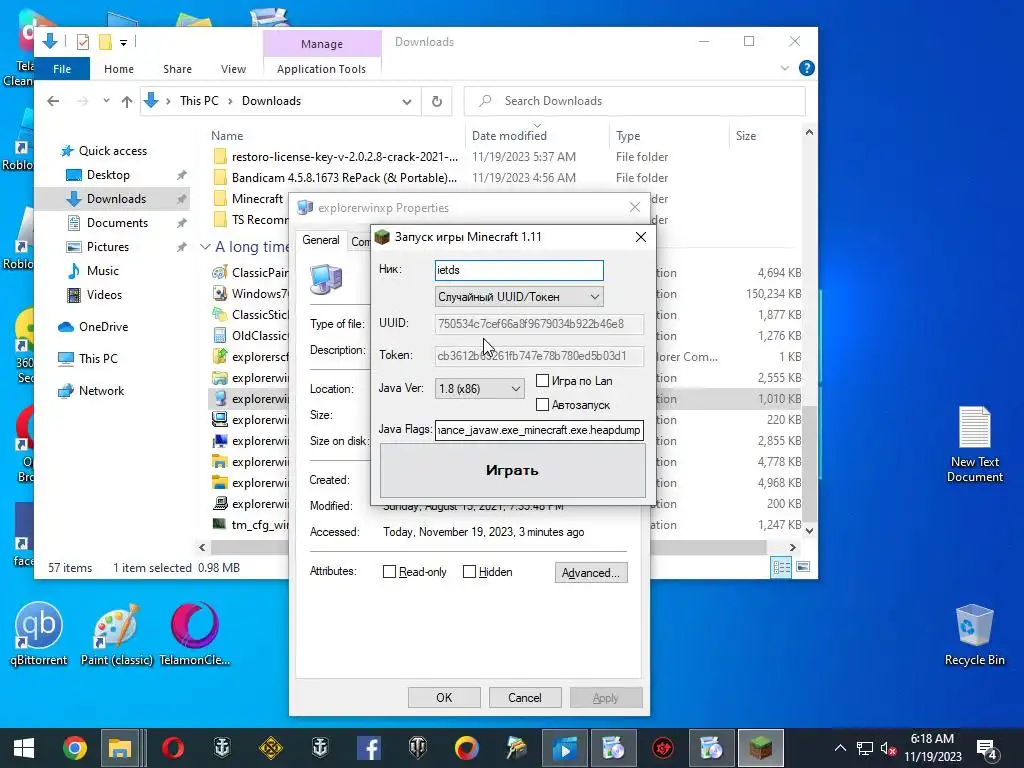The height and width of the screenshot is (768, 1024).
Task: Click horizontal scrollbar right arrow
Action: [792, 547]
